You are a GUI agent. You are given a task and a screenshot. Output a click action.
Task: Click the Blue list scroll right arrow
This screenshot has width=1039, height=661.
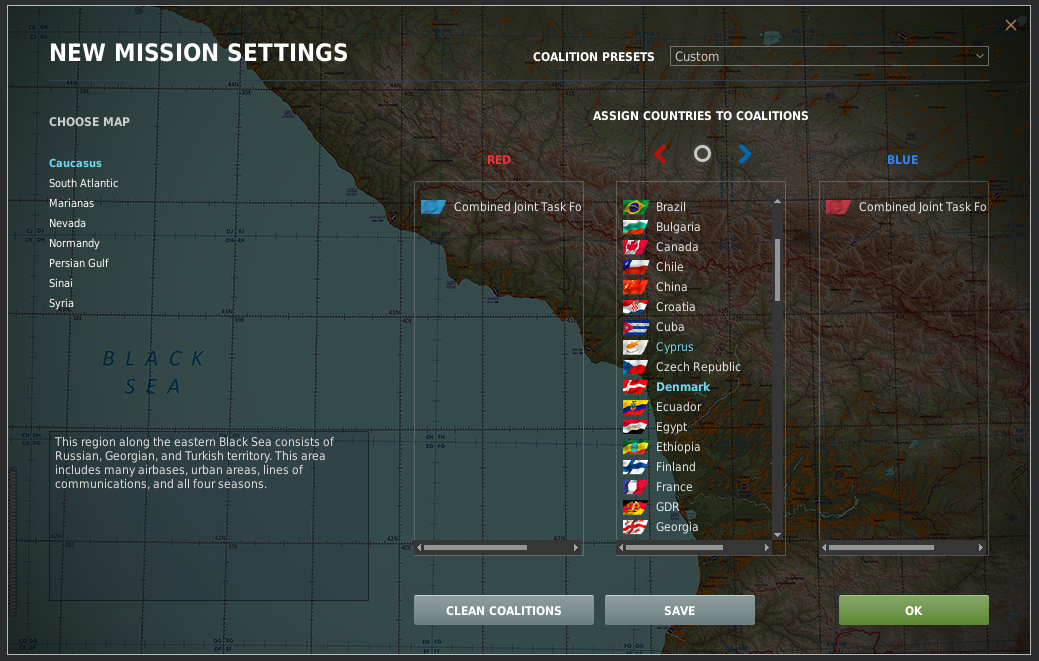[981, 548]
